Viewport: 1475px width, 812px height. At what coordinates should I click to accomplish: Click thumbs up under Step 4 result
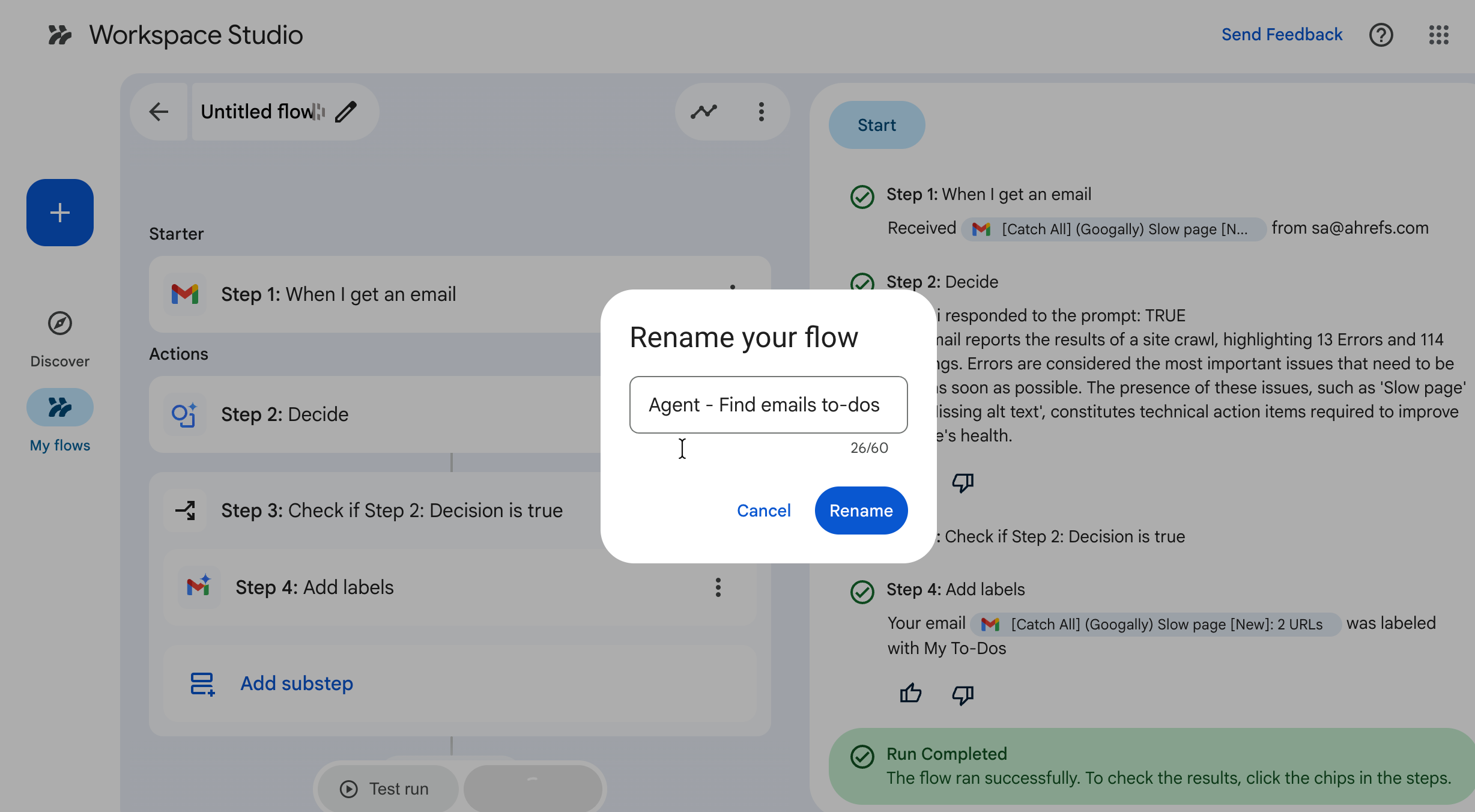910,694
